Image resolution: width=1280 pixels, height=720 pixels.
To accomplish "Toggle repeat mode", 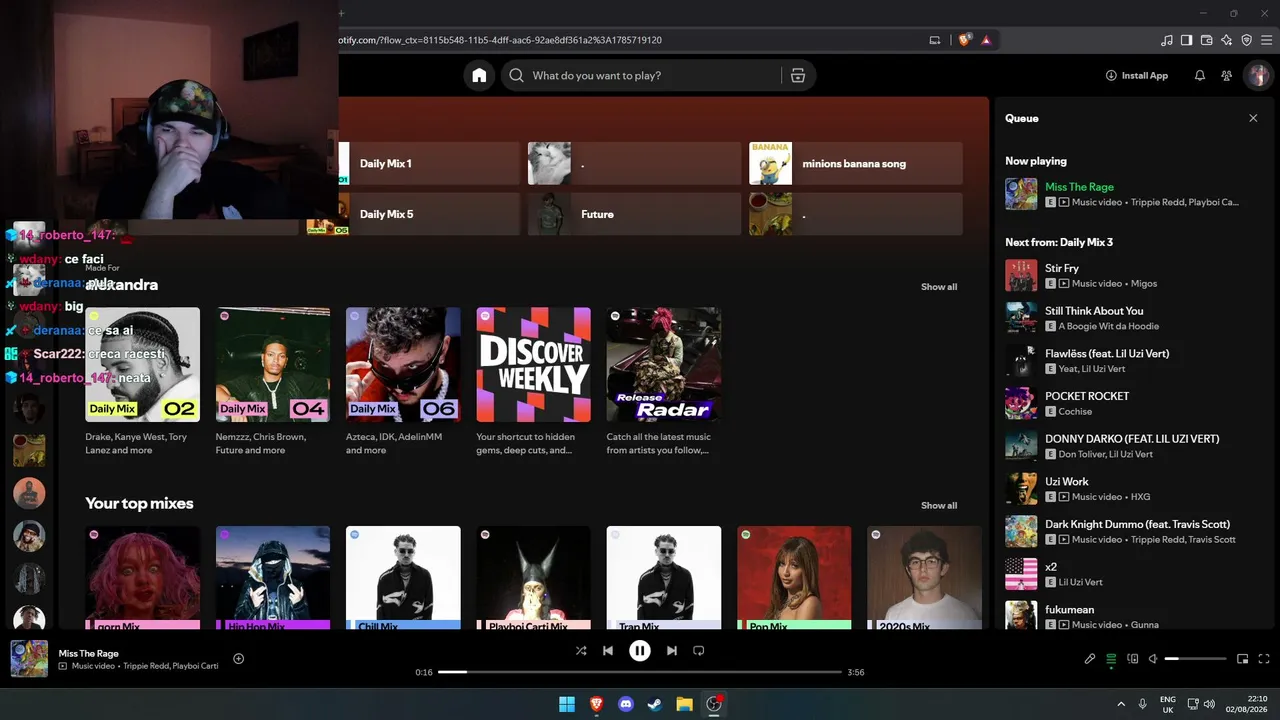I will 699,650.
